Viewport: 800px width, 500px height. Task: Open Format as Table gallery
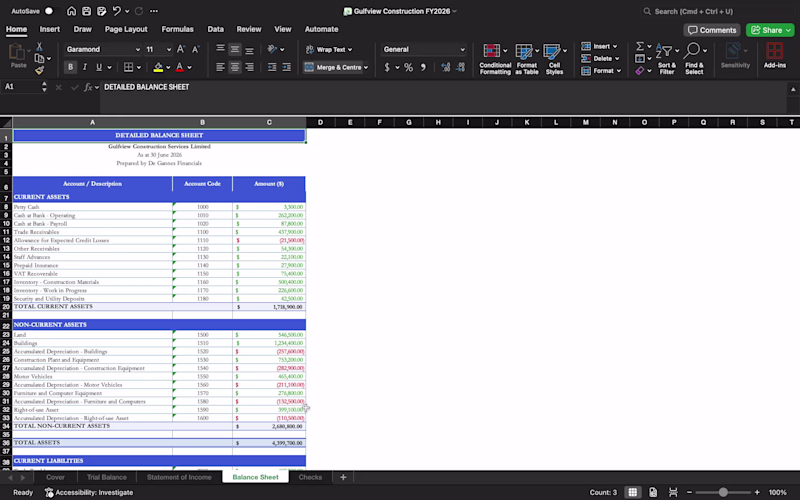coord(527,59)
